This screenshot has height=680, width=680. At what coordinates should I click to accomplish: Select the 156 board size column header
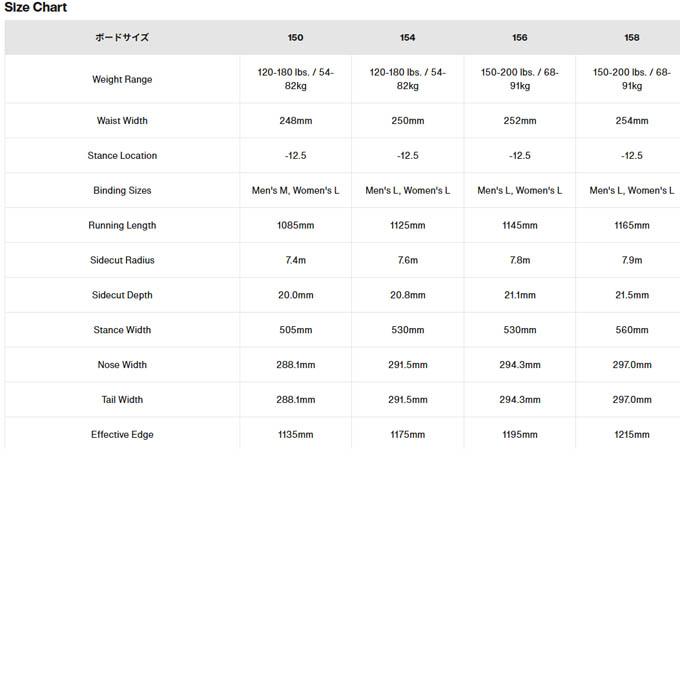pos(520,38)
